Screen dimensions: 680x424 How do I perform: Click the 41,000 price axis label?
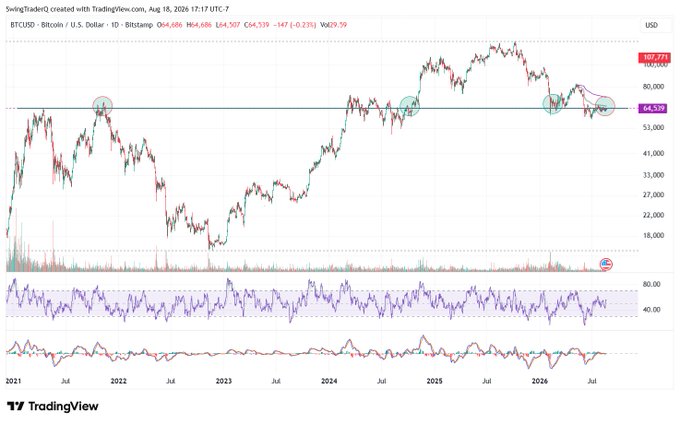[x=653, y=153]
